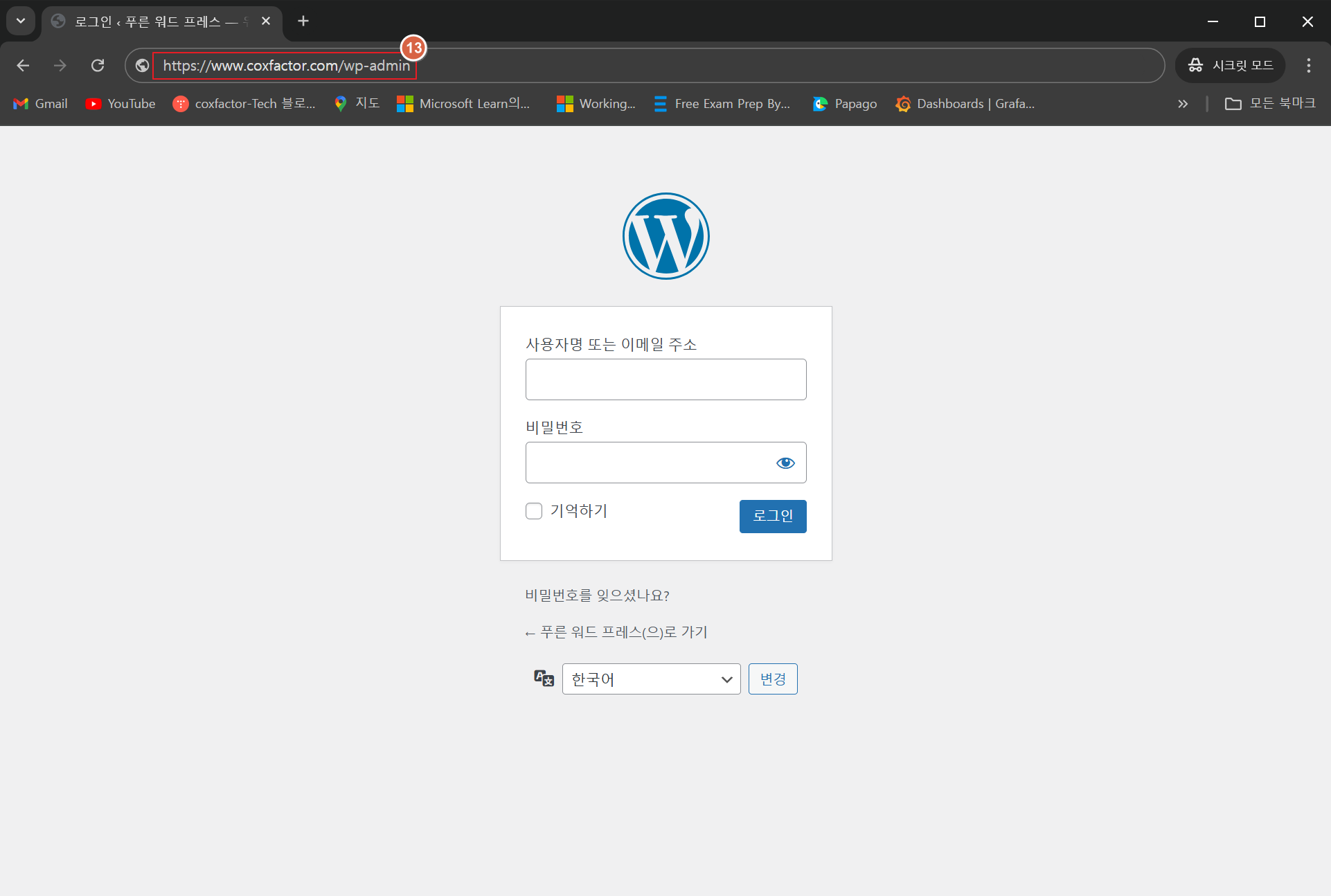Toggle password visibility eye icon

pyautogui.click(x=785, y=463)
